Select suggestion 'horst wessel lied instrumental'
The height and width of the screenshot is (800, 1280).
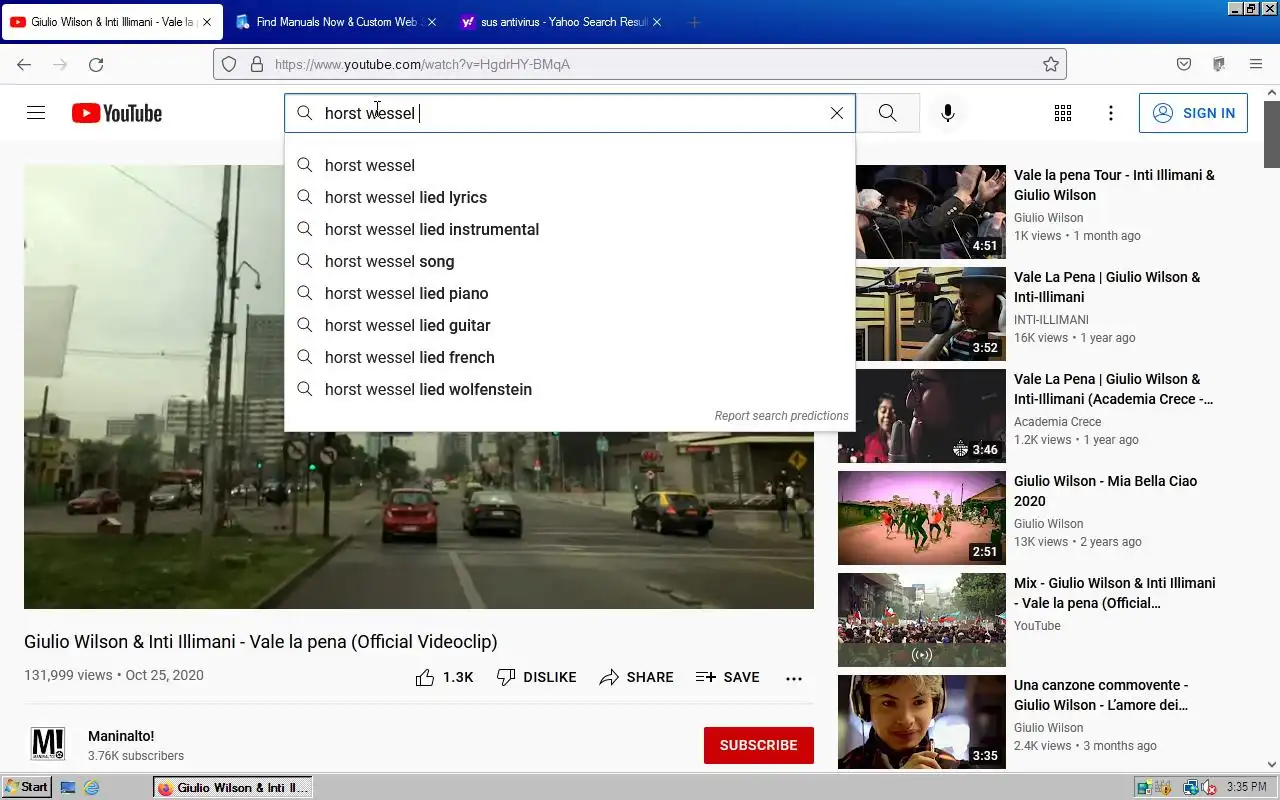570,229
